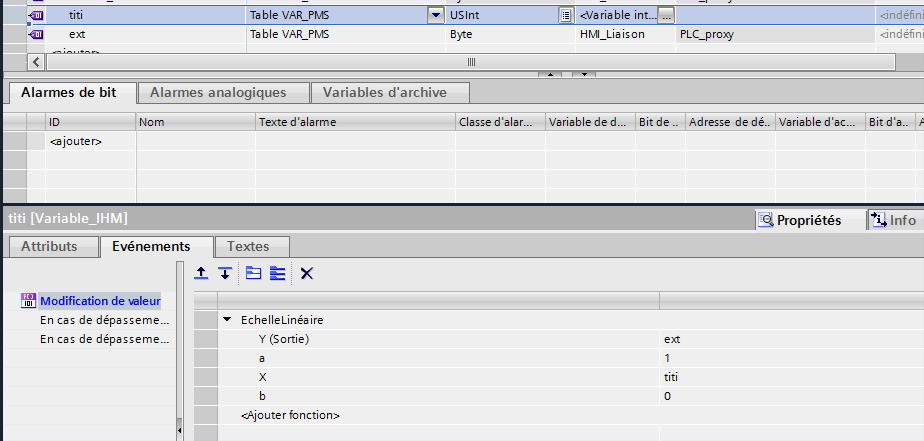Open the Table VAR_PMS dropdown for titi
The image size is (924, 441).
pyautogui.click(x=435, y=15)
